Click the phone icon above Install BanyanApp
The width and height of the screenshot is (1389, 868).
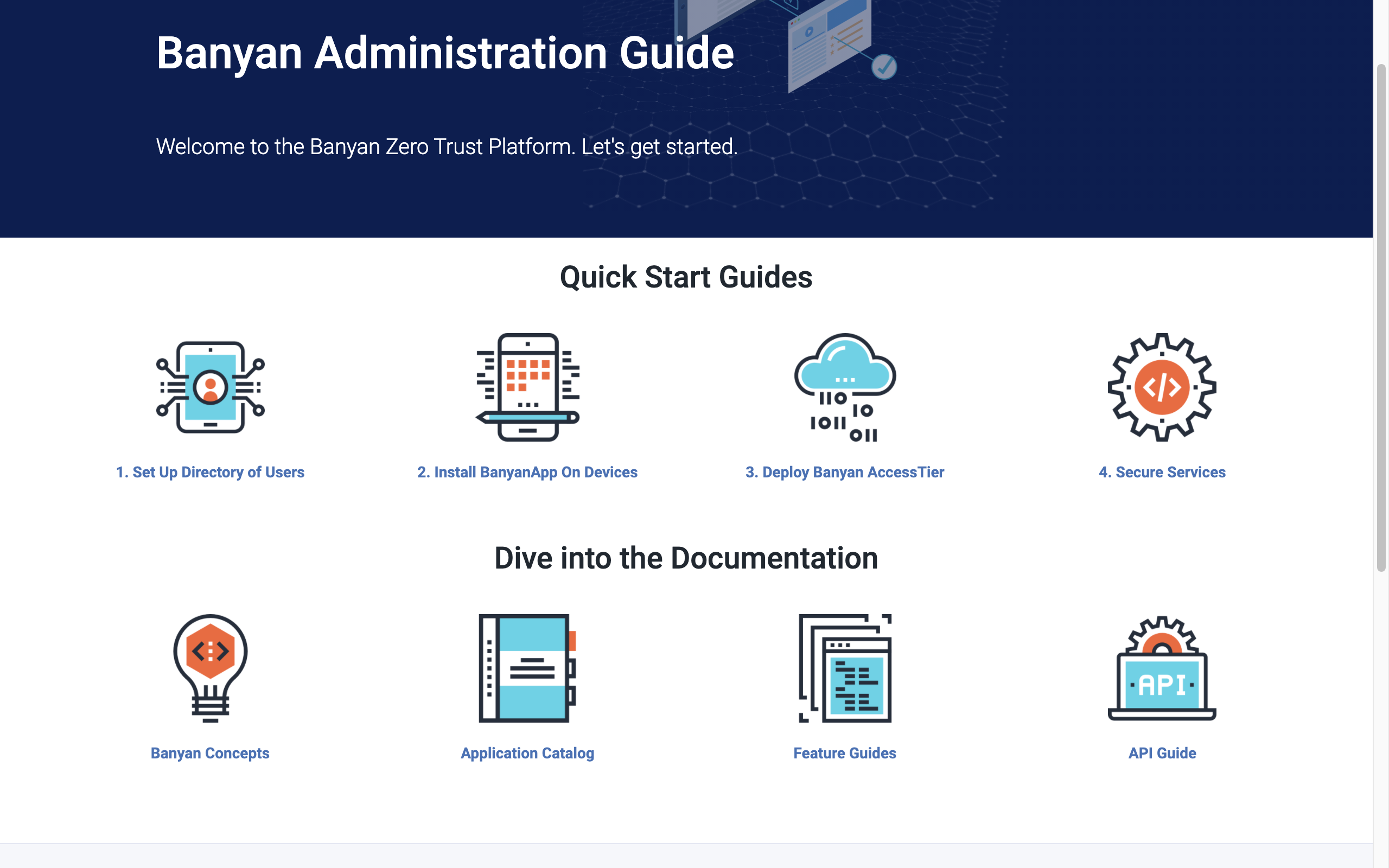(527, 387)
